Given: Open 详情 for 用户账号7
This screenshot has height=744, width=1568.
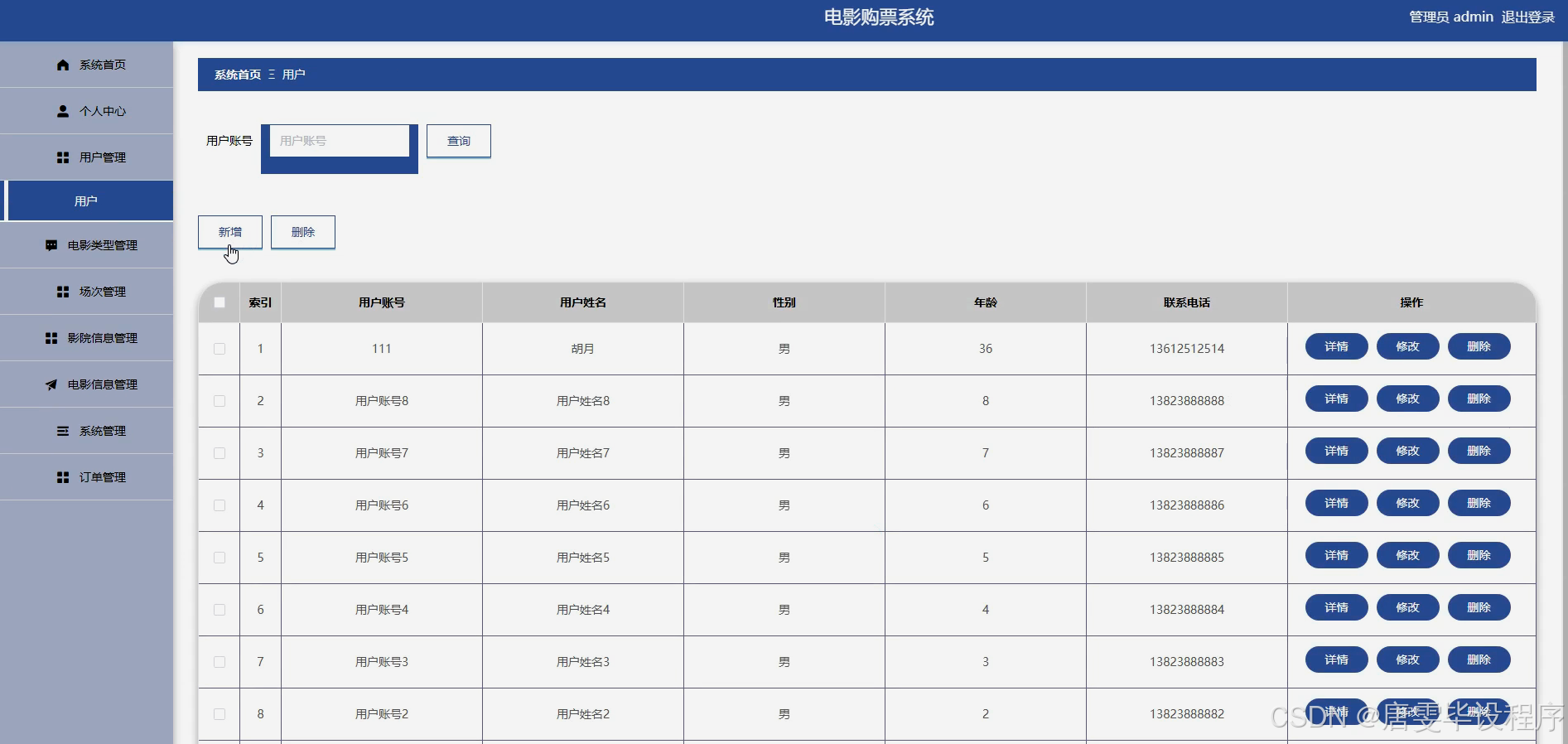Looking at the screenshot, I should point(1337,451).
